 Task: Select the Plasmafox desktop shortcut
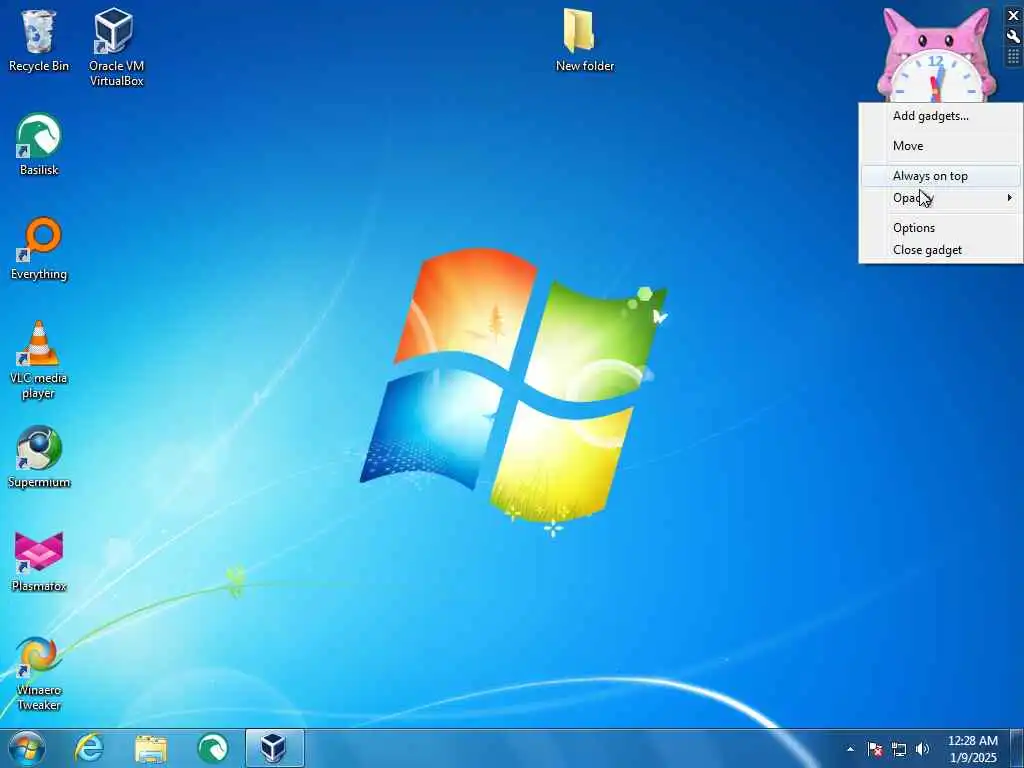pos(39,562)
